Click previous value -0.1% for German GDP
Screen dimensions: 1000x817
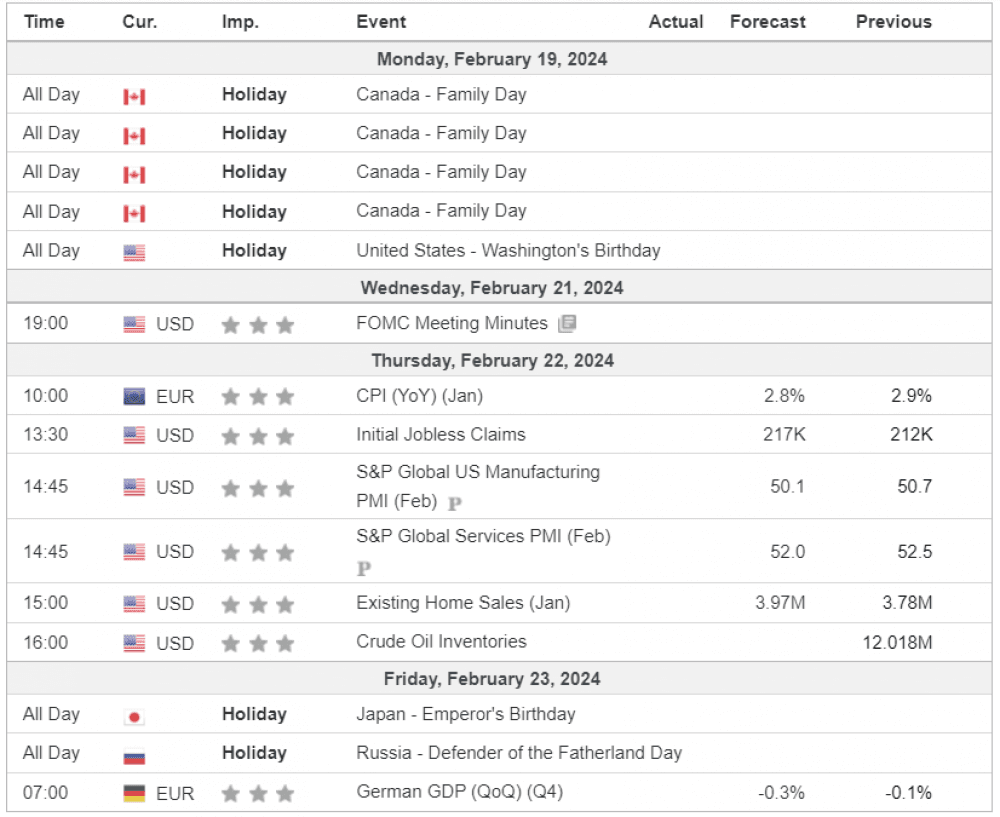tap(908, 793)
